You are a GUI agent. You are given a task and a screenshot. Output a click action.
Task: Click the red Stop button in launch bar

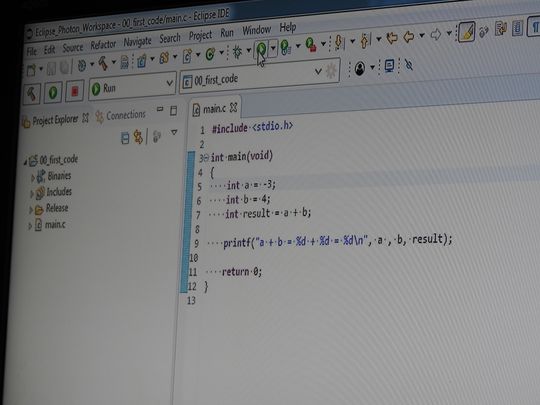point(74,92)
